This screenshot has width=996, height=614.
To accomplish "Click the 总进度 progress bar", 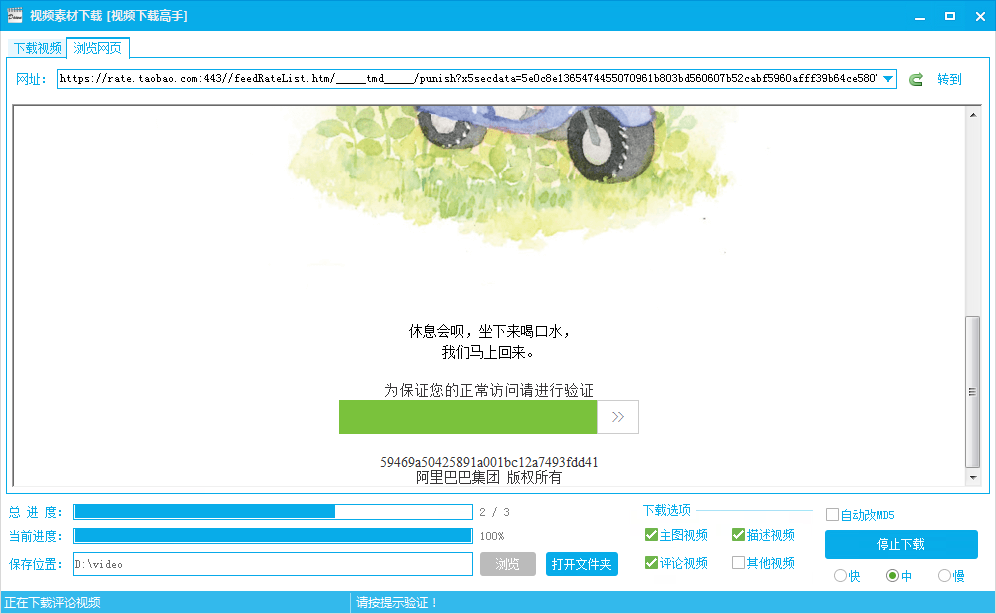I will point(273,512).
